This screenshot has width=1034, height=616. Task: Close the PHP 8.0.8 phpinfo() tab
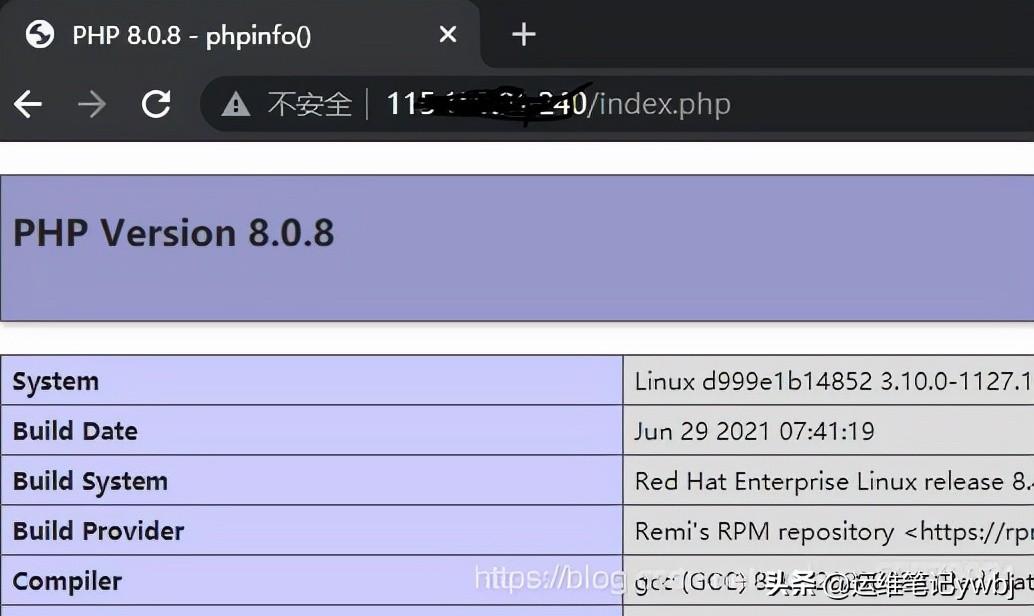[x=448, y=34]
